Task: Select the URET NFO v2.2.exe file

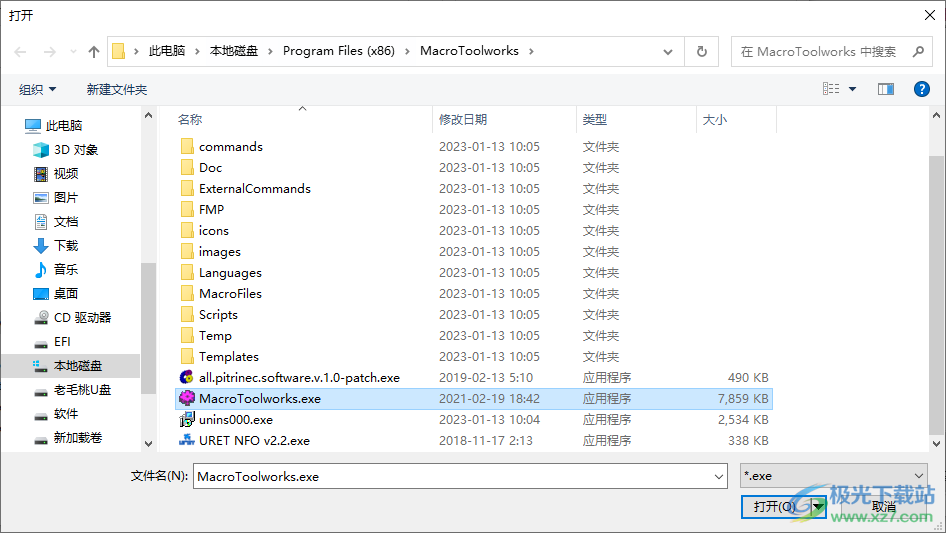Action: coord(254,441)
